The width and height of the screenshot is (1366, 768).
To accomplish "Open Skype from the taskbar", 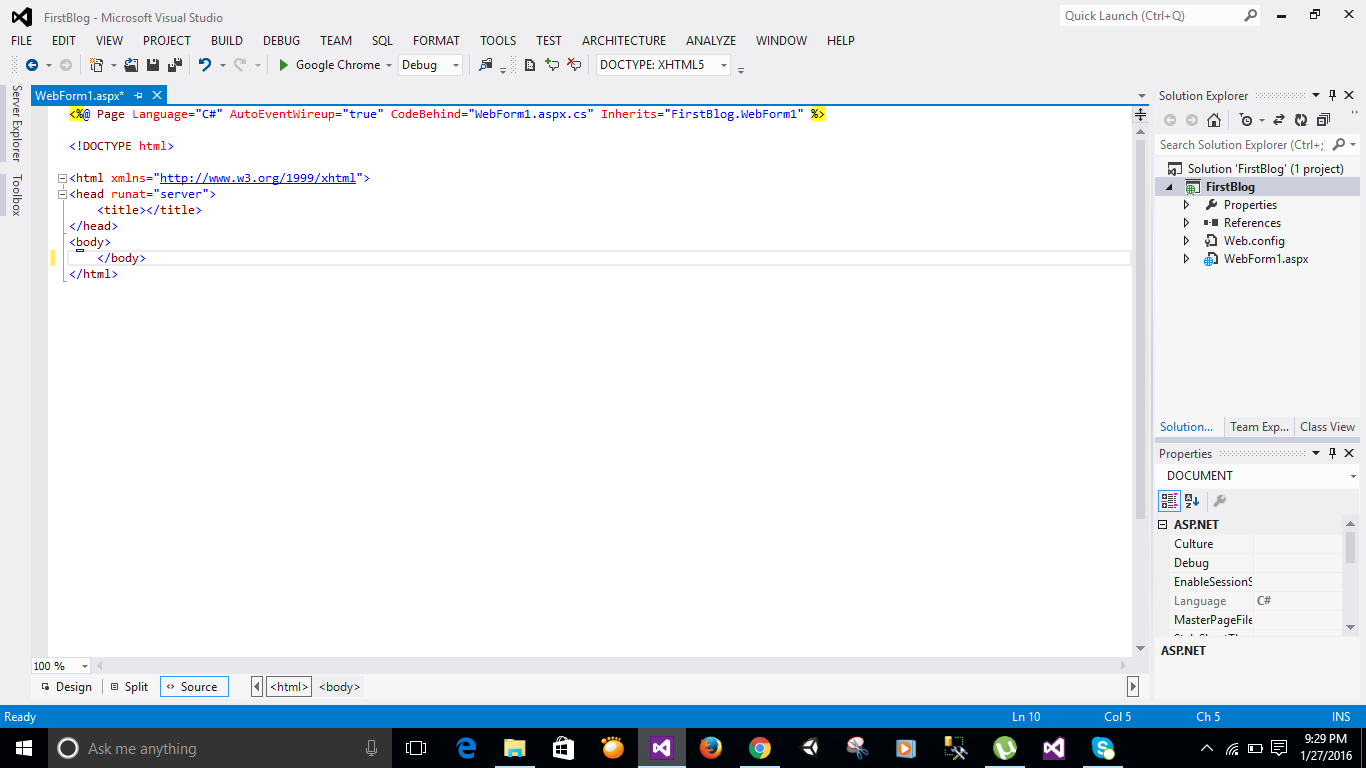I will (1103, 748).
